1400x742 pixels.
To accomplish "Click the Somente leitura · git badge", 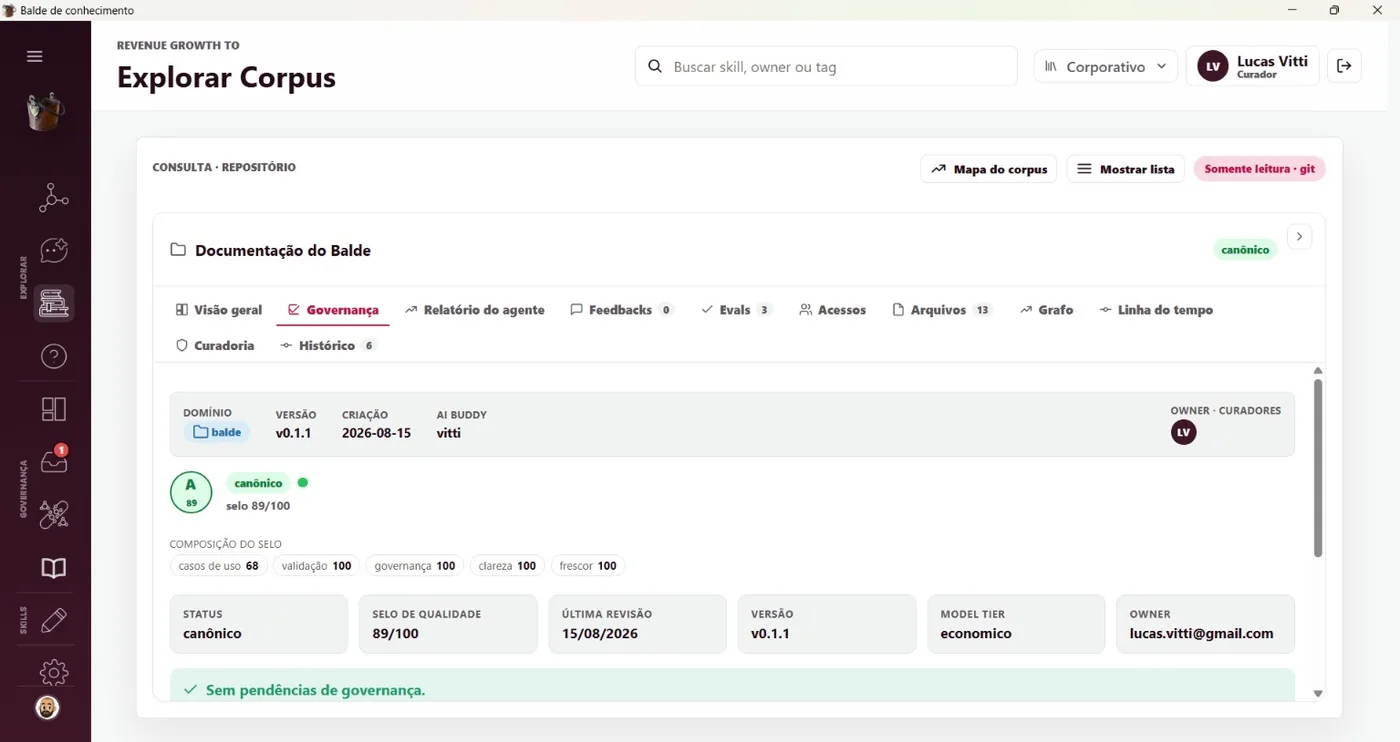I will pos(1260,169).
